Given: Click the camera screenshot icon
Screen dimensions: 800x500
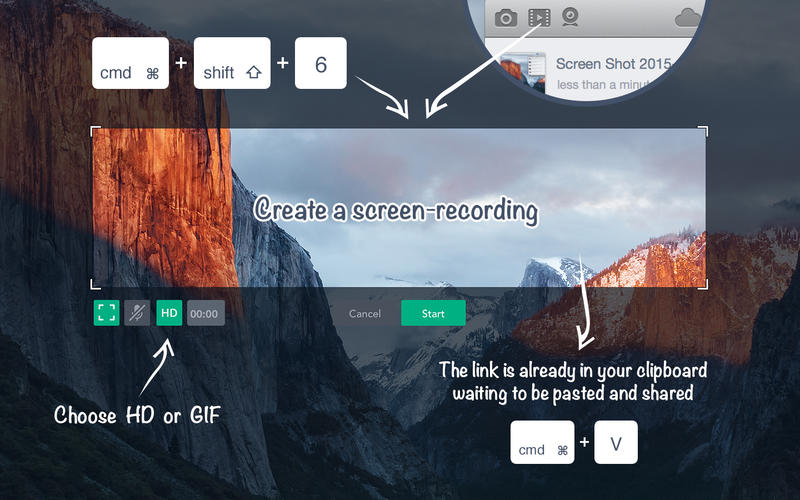Looking at the screenshot, I should tap(506, 18).
